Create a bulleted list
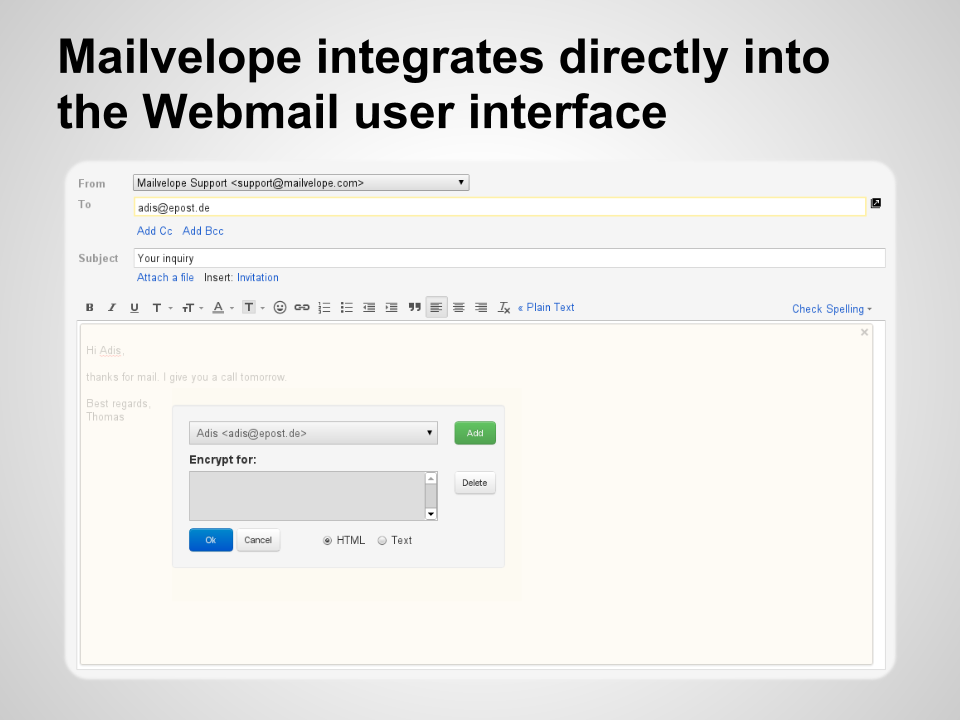Image resolution: width=960 pixels, height=720 pixels. (347, 307)
